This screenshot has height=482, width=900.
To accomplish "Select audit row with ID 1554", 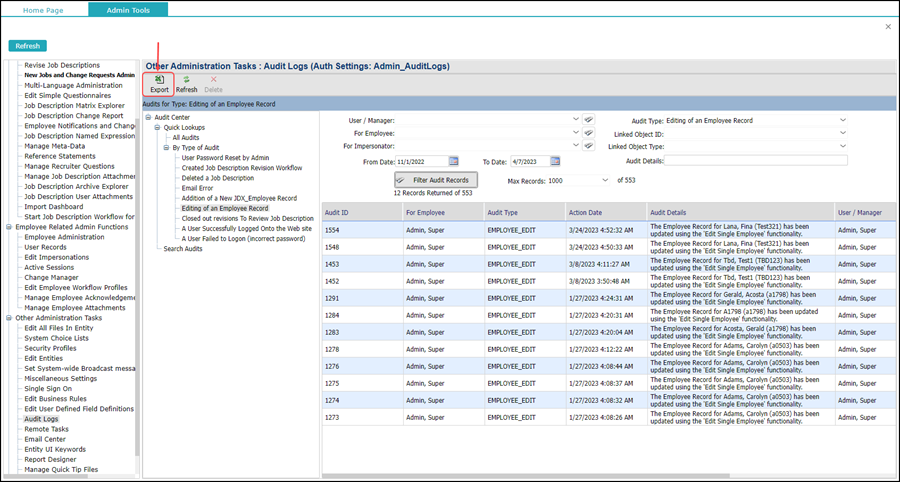I will [x=611, y=230].
